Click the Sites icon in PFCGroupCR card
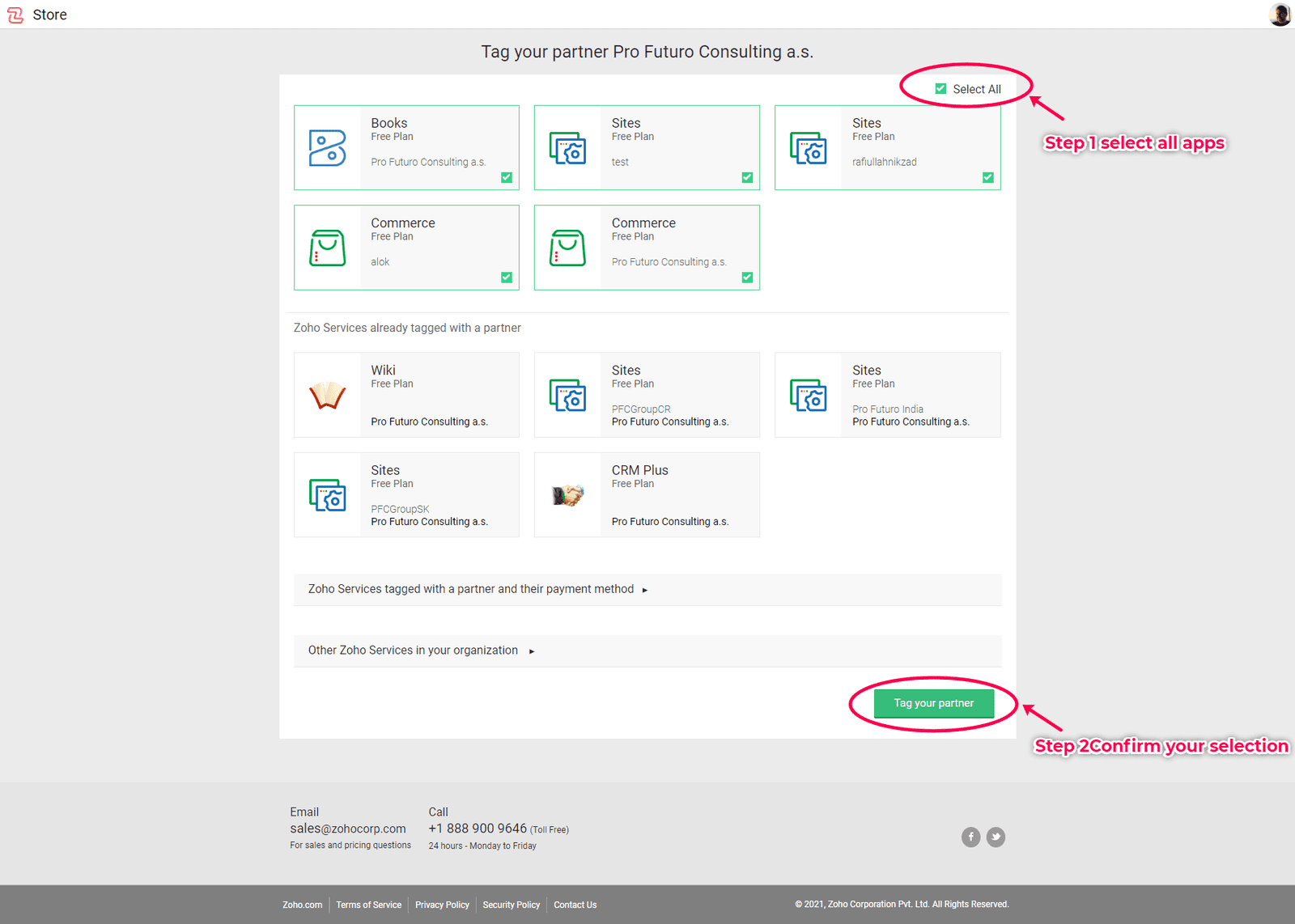This screenshot has width=1295, height=924. click(567, 395)
